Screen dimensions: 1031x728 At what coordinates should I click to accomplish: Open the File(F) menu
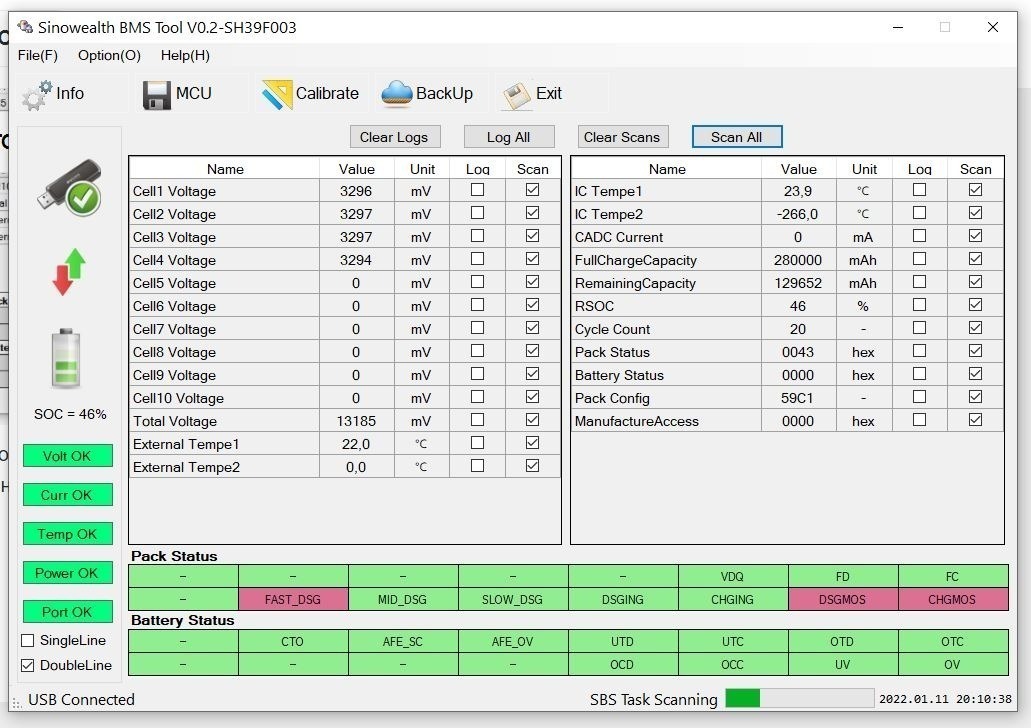(37, 55)
